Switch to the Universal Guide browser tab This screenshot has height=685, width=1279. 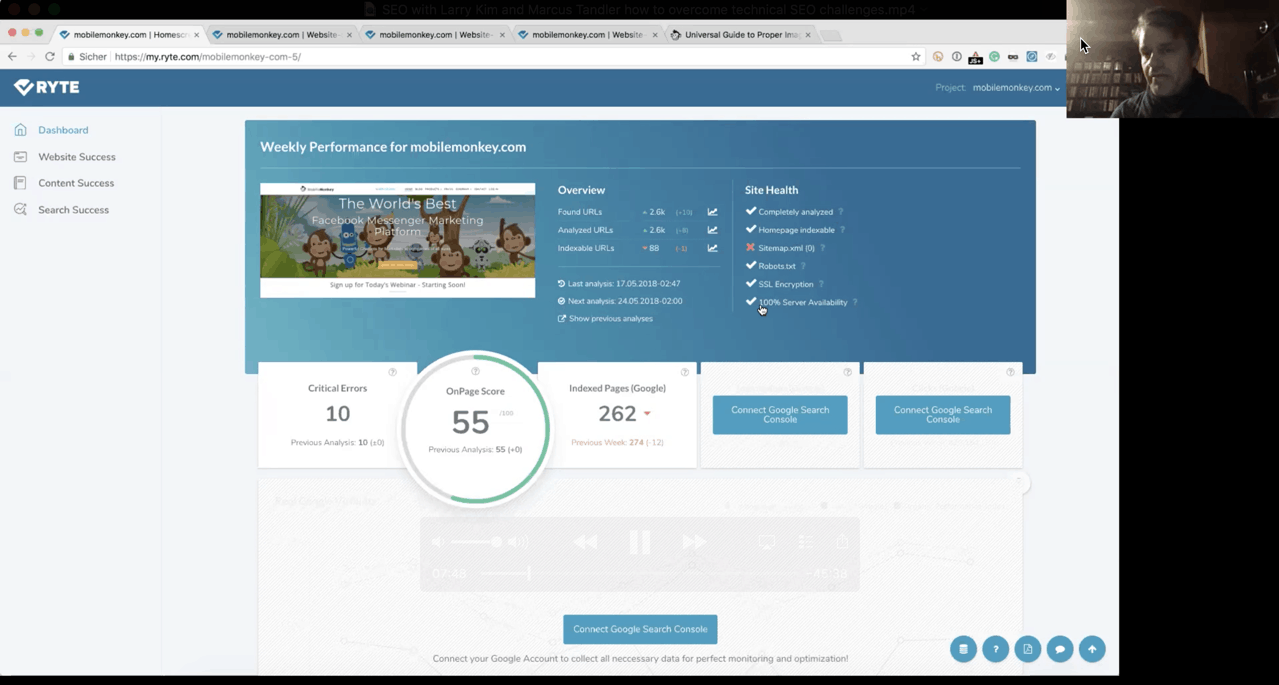[x=740, y=35]
